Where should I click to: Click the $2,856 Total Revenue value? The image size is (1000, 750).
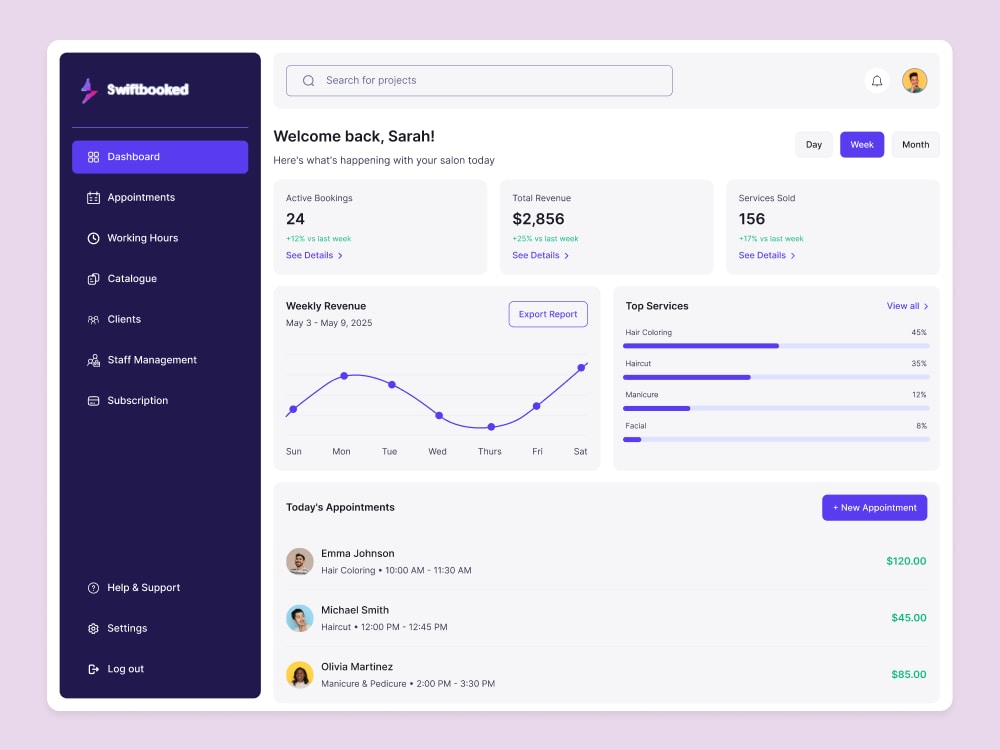pos(538,219)
